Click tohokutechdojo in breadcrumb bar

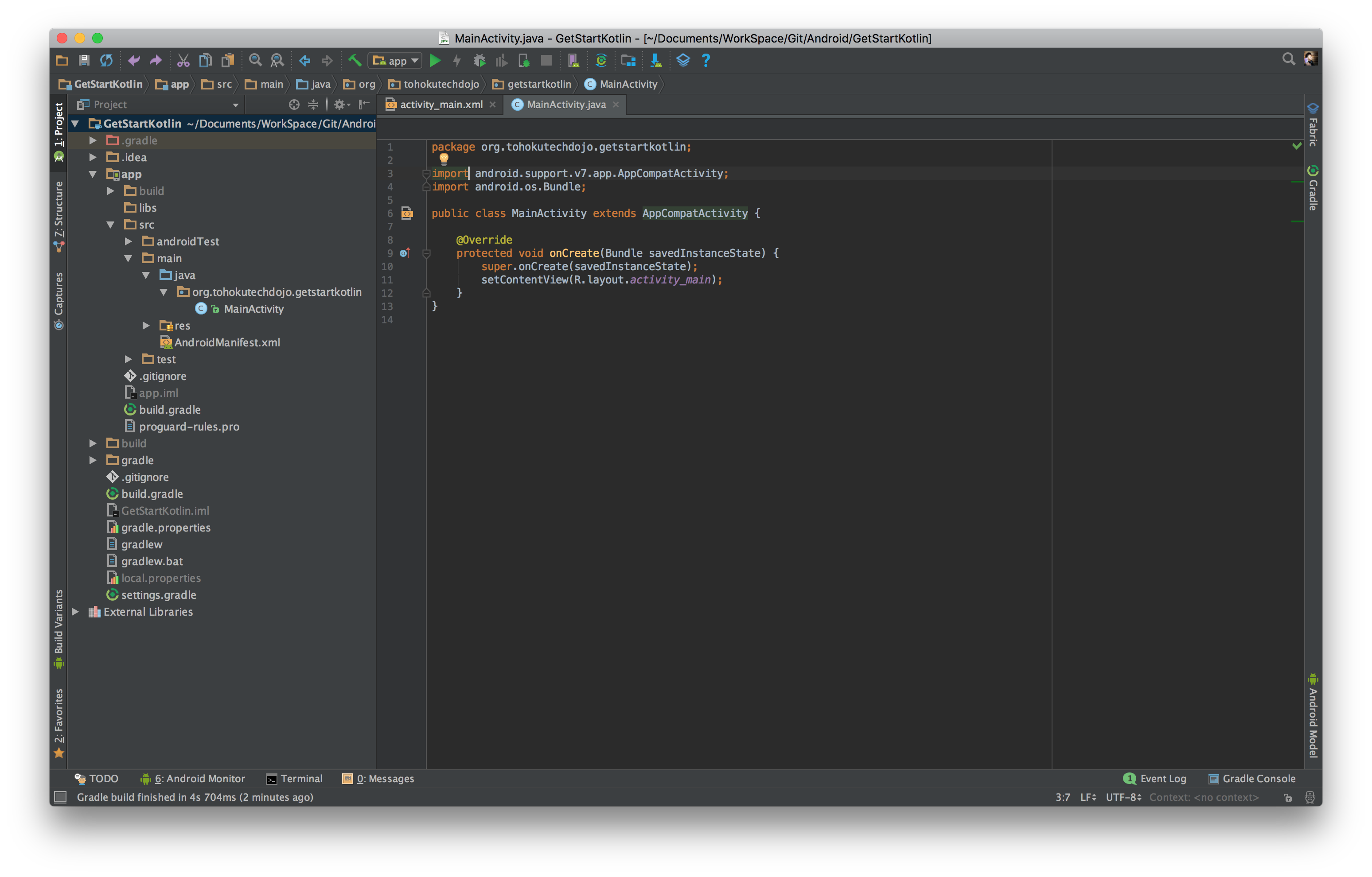pyautogui.click(x=434, y=84)
